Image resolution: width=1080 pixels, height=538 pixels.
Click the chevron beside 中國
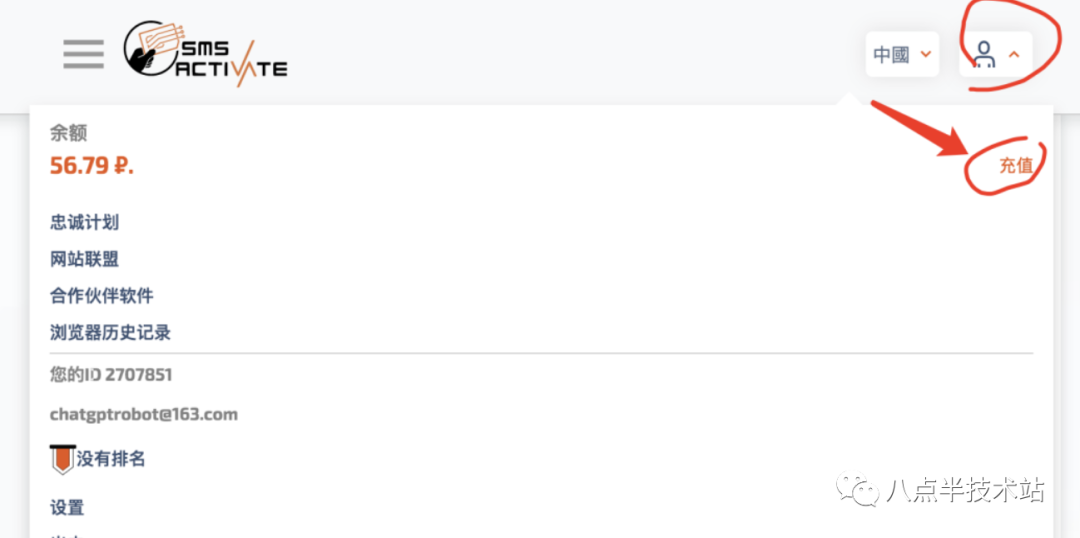(x=926, y=54)
